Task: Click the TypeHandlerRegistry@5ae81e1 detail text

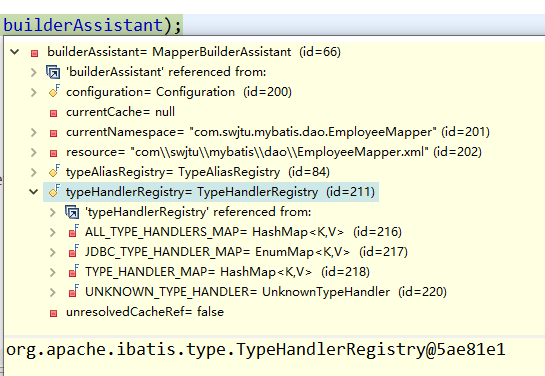Action: 256,350
